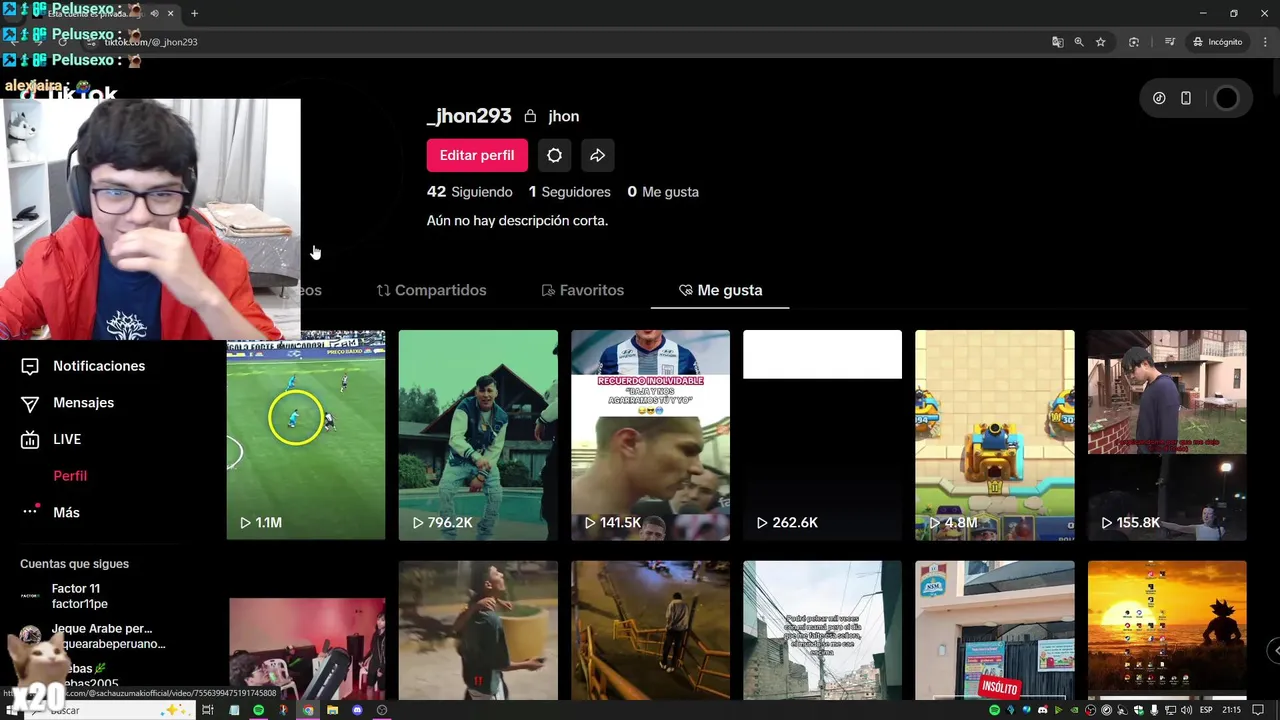Screen dimensions: 1280x720
Task: Open the man hugging plant pot video
Action: (478, 630)
